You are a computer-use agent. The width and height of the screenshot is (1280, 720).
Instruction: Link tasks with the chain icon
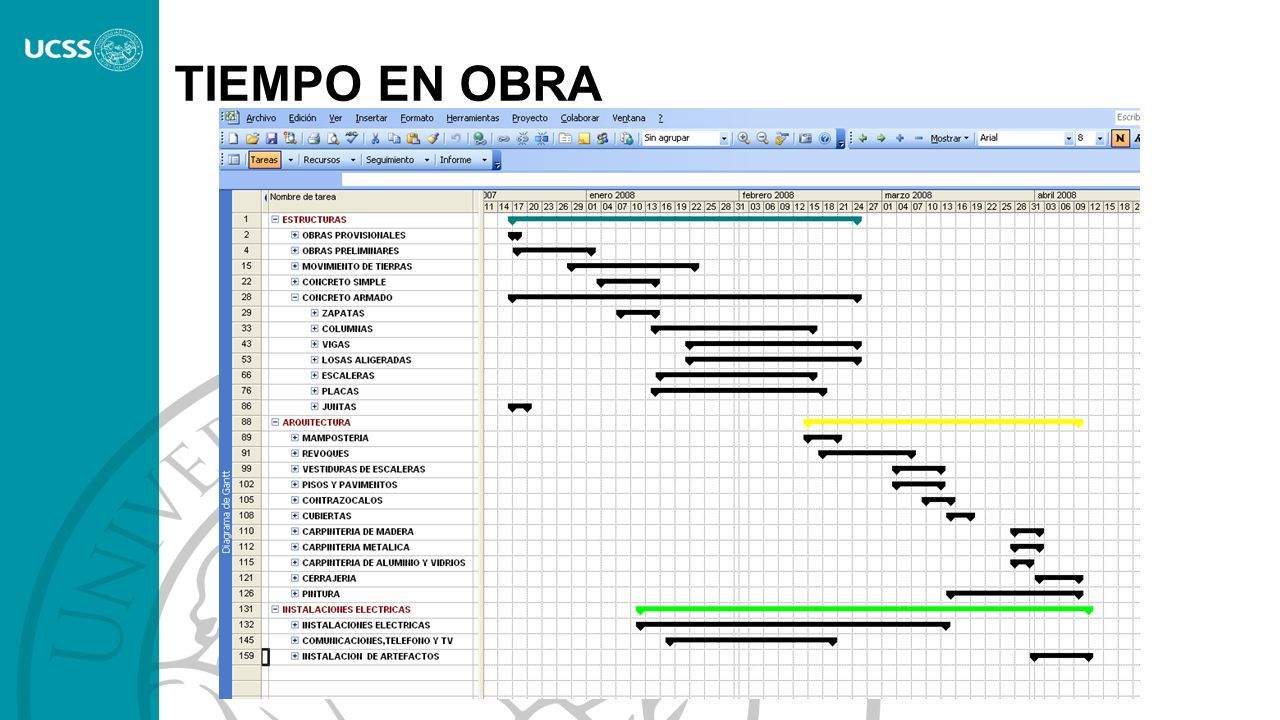click(x=503, y=138)
